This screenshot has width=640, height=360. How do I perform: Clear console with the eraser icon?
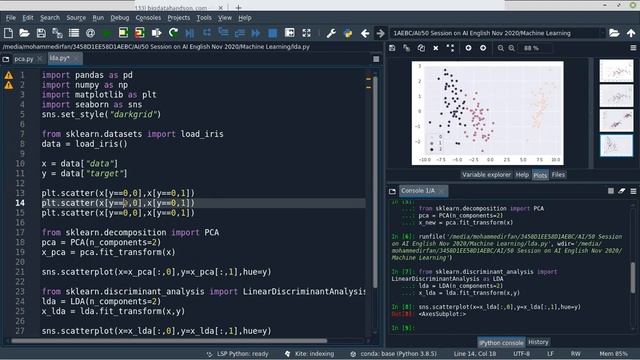[x=622, y=191]
